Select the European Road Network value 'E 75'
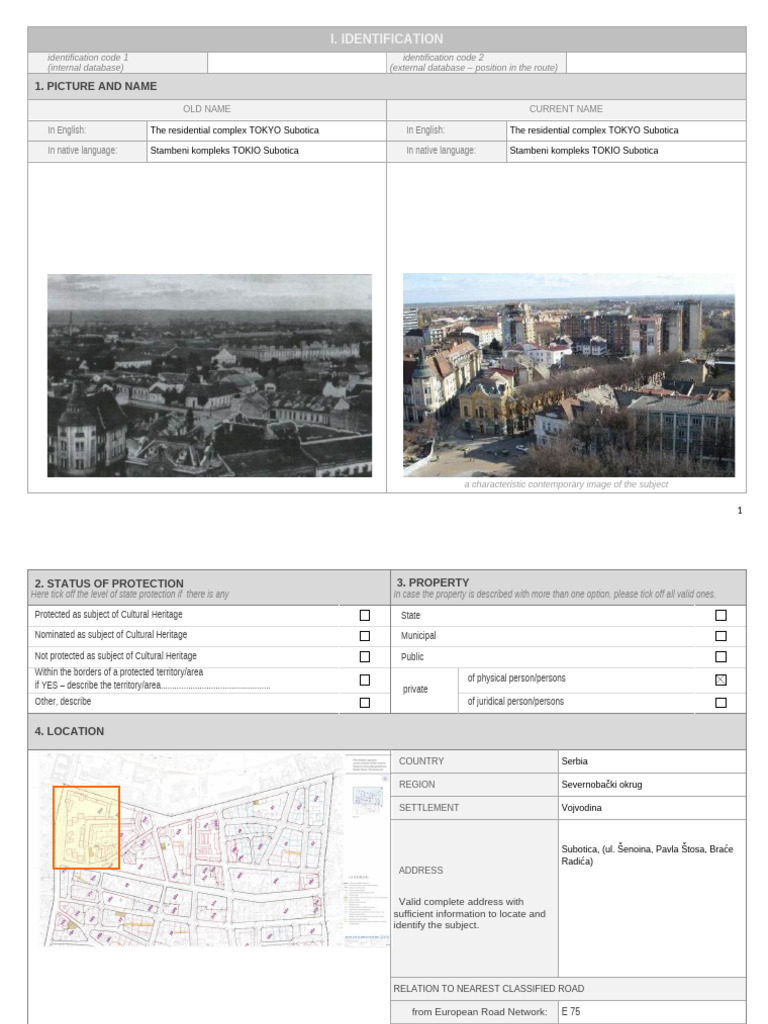This screenshot has width=768, height=1024. (x=571, y=1011)
